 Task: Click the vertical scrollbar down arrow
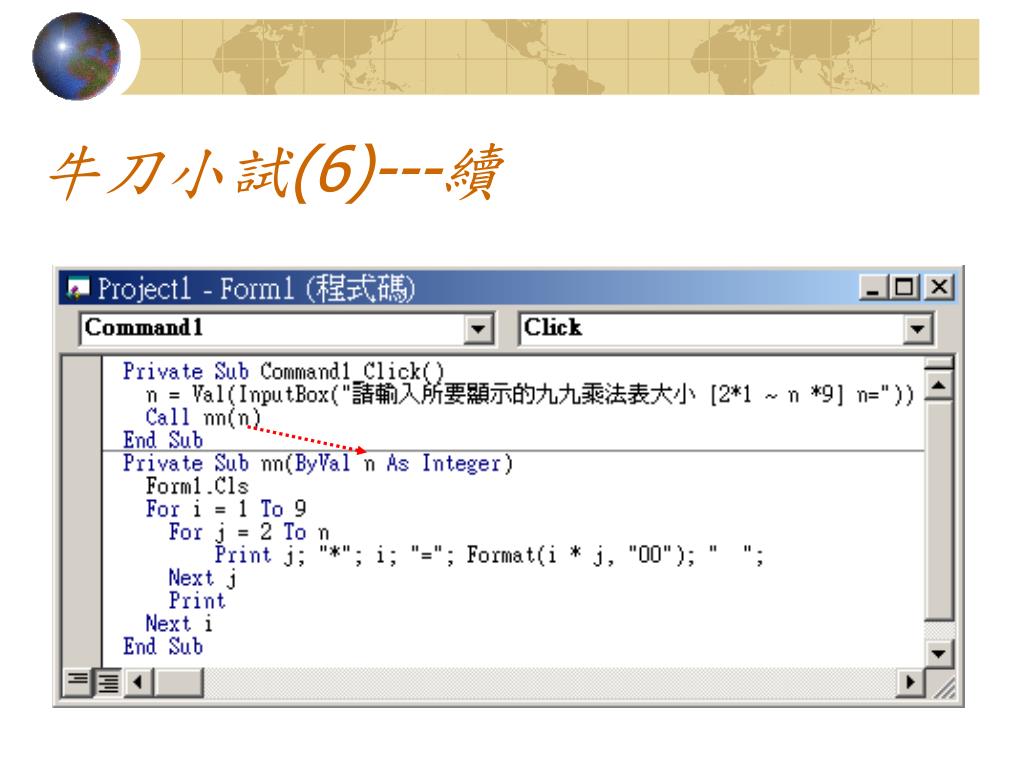point(939,653)
